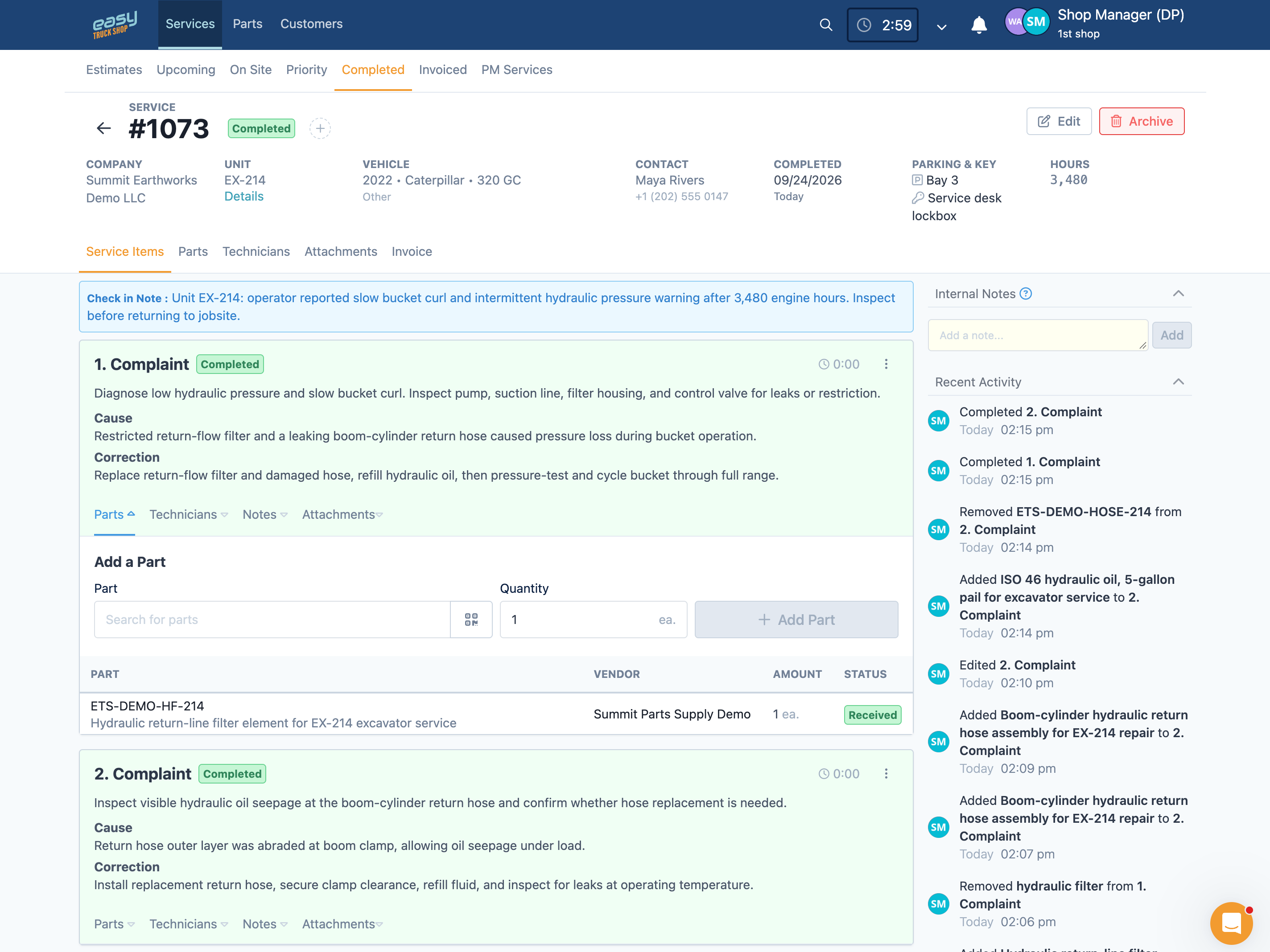The image size is (1270, 952).
Task: Click the SM user avatar
Action: [x=1036, y=22]
